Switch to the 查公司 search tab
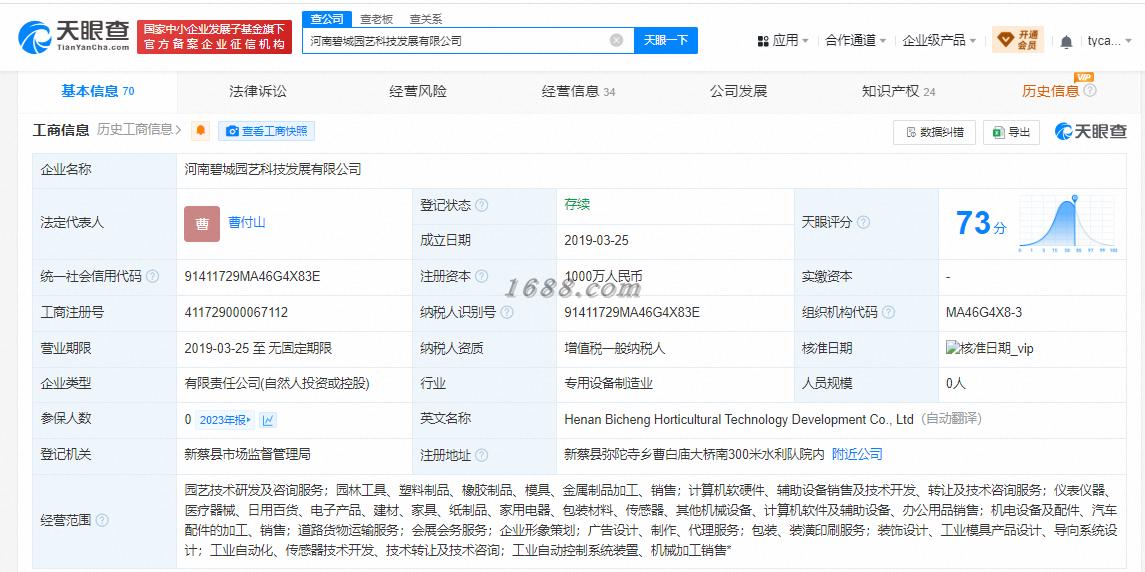 [326, 19]
